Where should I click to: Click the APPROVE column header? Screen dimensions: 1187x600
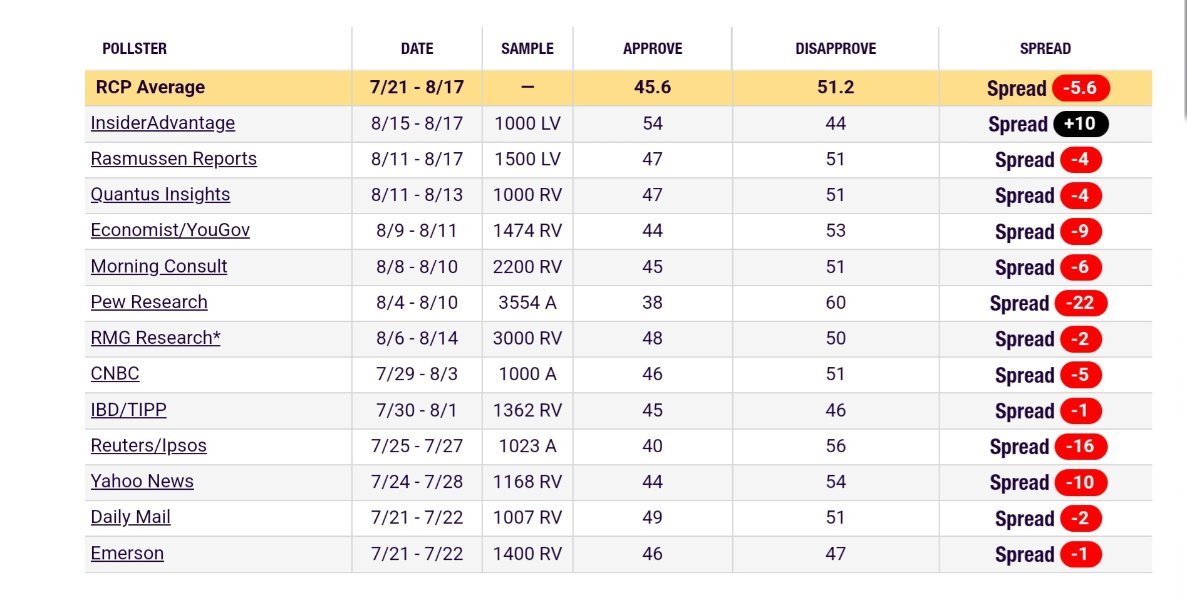point(652,49)
